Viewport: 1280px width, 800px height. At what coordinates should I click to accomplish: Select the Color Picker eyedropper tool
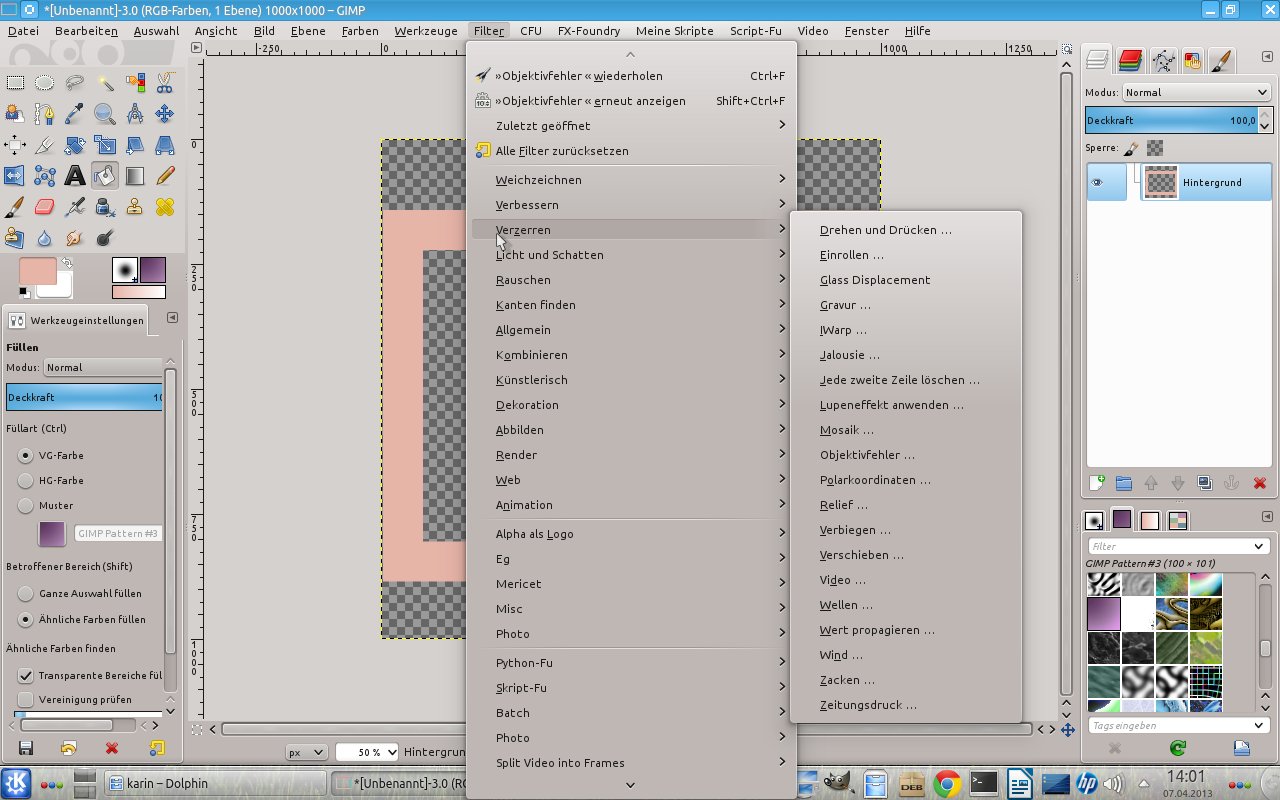[x=75, y=114]
